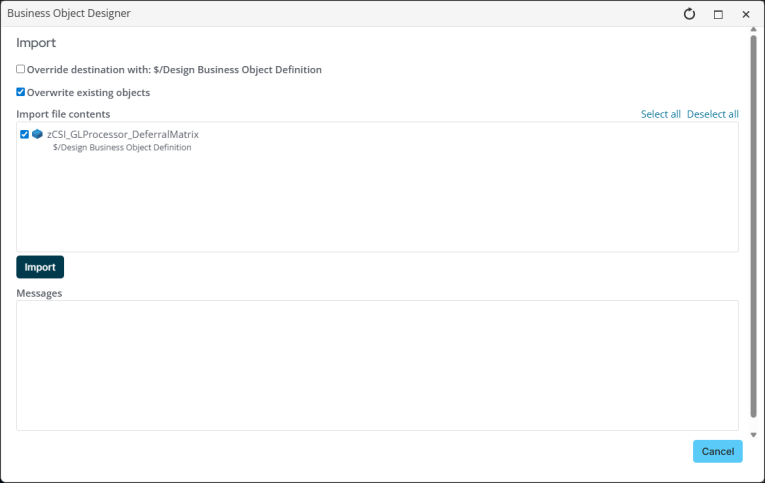Click the path text under zCSI_GLProcessor_DeferralMatrix
Image resolution: width=765 pixels, height=483 pixels.
(x=121, y=148)
